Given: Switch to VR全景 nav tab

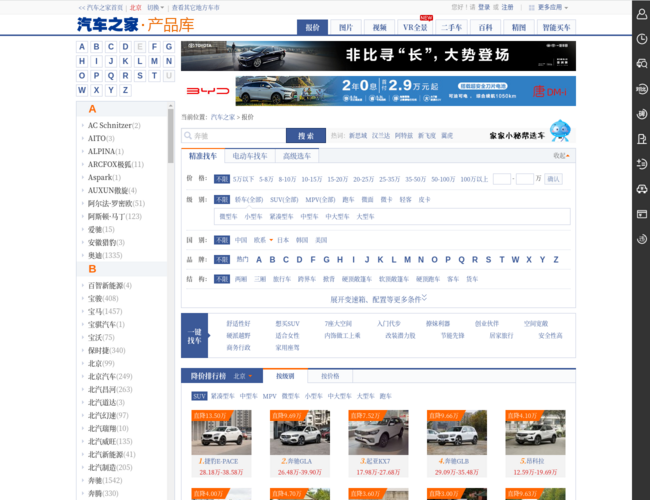Looking at the screenshot, I should click(415, 27).
